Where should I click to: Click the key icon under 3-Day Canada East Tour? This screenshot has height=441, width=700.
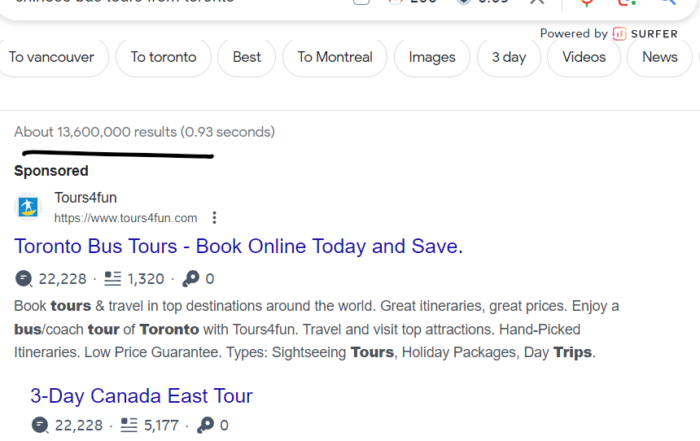click(205, 425)
